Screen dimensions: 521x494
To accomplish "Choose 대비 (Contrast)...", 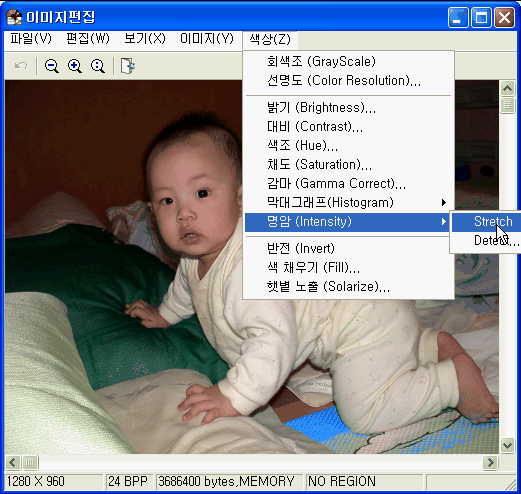I will (x=349, y=127).
